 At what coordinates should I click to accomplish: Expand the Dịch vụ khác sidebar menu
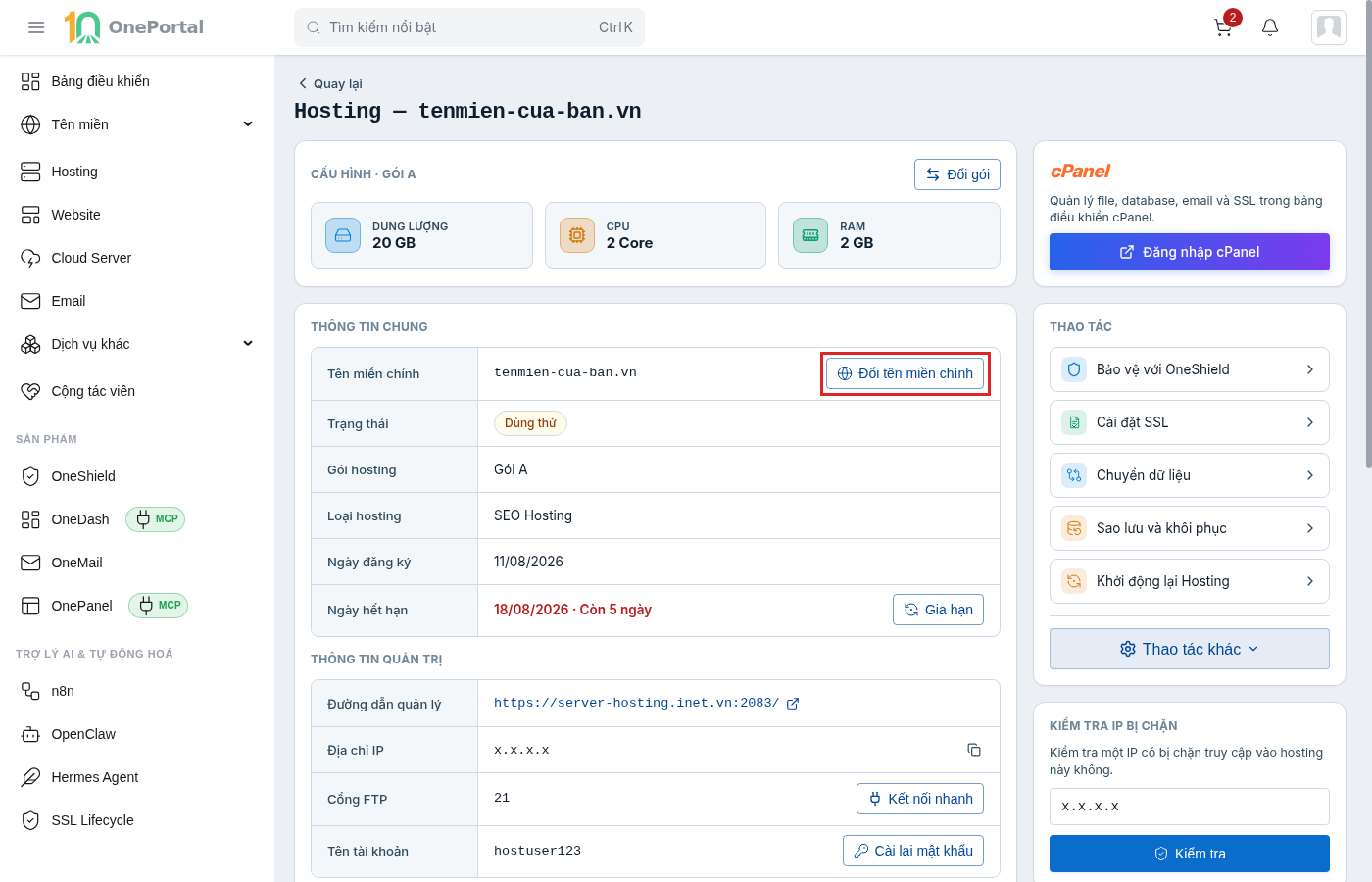coord(137,344)
